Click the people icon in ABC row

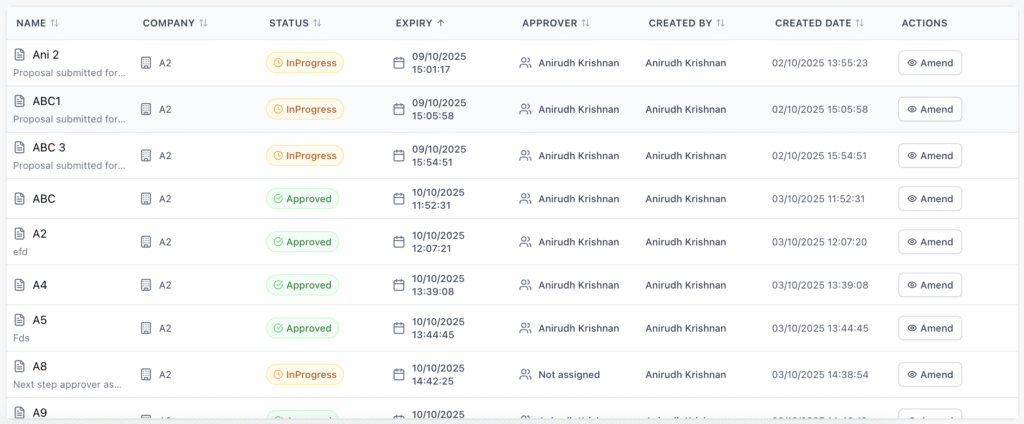tap(525, 199)
